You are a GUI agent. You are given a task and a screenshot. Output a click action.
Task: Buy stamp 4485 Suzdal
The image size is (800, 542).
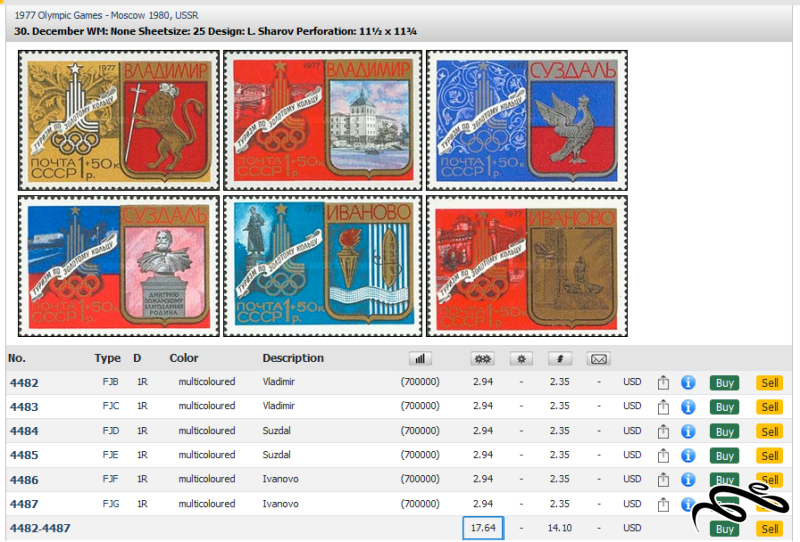724,456
